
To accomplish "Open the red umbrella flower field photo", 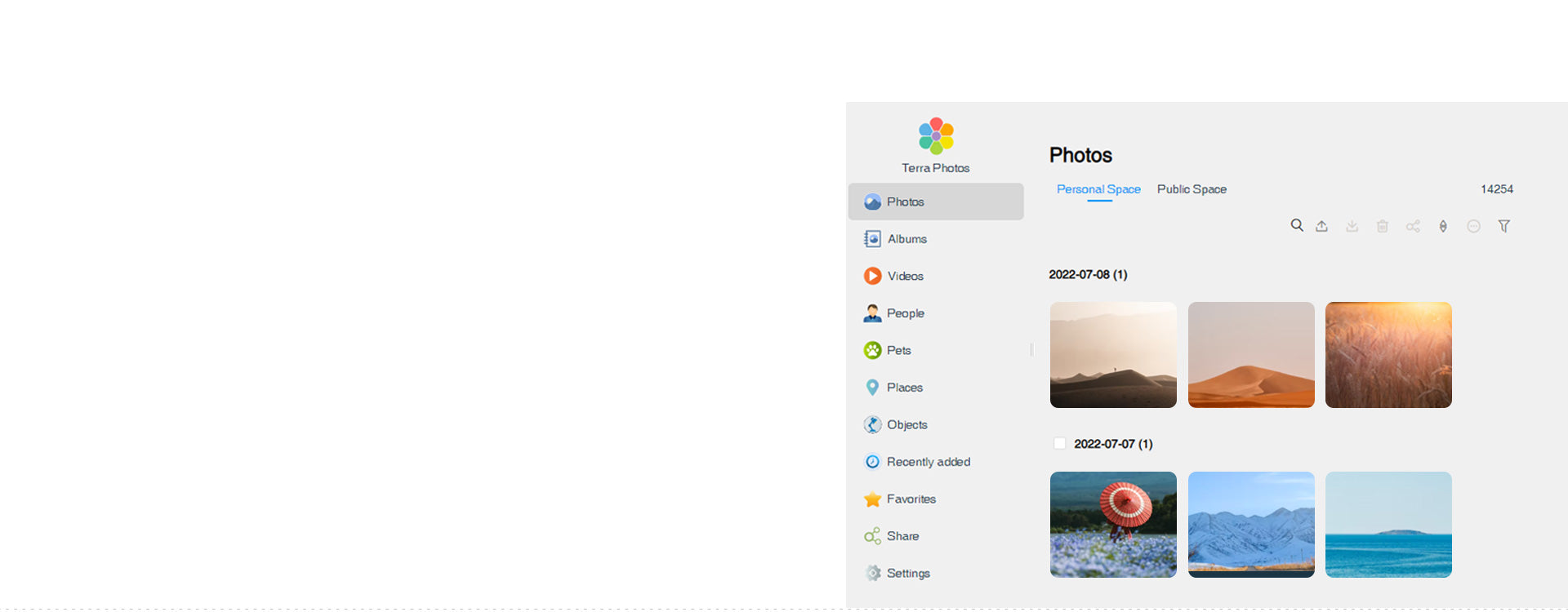I will click(1113, 525).
